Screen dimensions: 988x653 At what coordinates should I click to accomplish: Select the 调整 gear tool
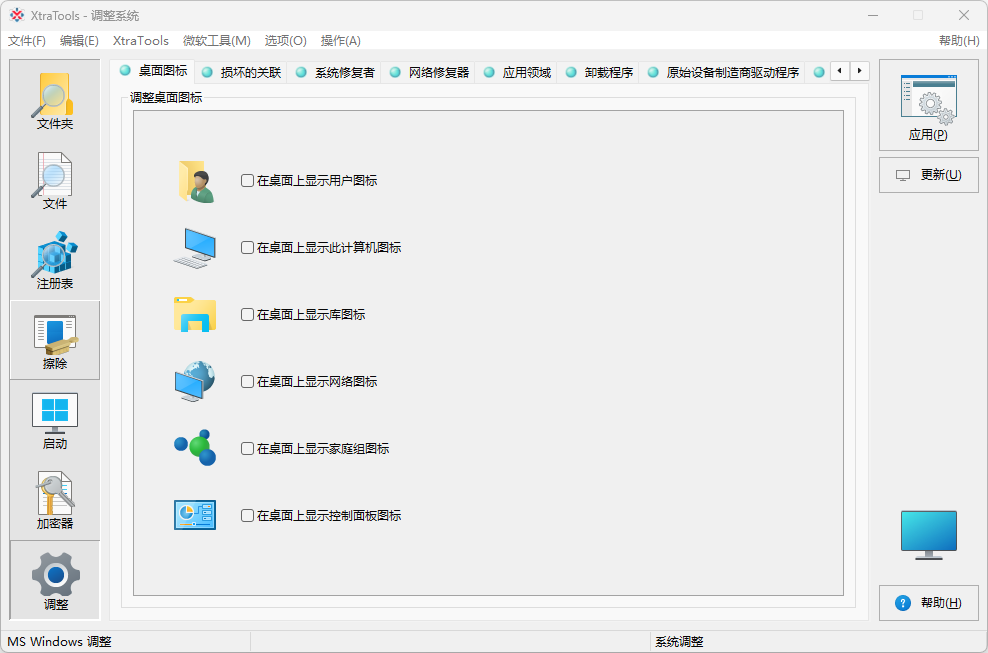pyautogui.click(x=55, y=581)
